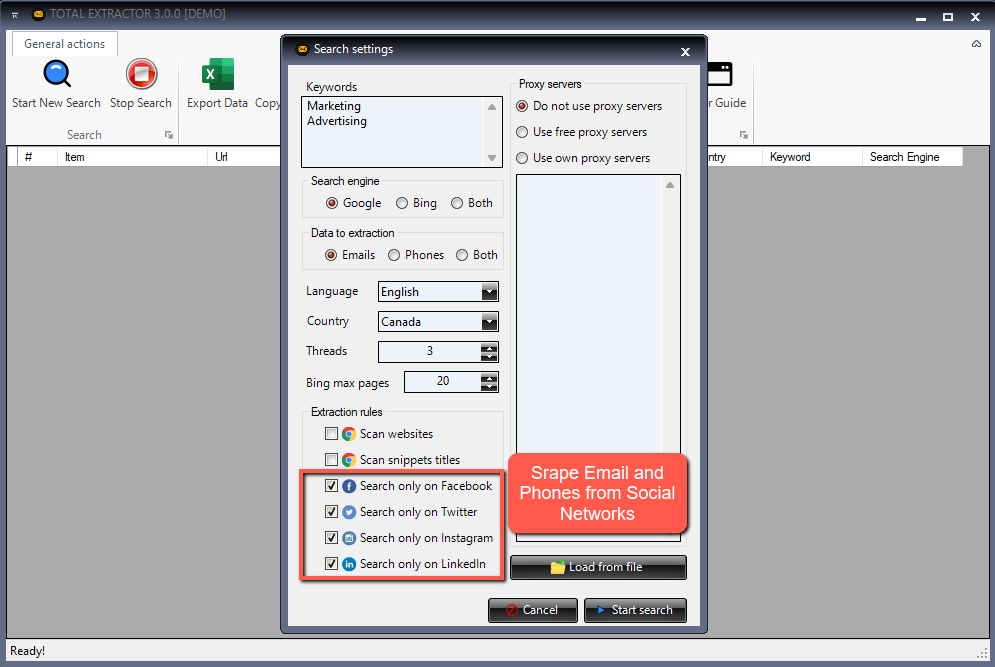Choose Phones as data to extract

[x=394, y=255]
